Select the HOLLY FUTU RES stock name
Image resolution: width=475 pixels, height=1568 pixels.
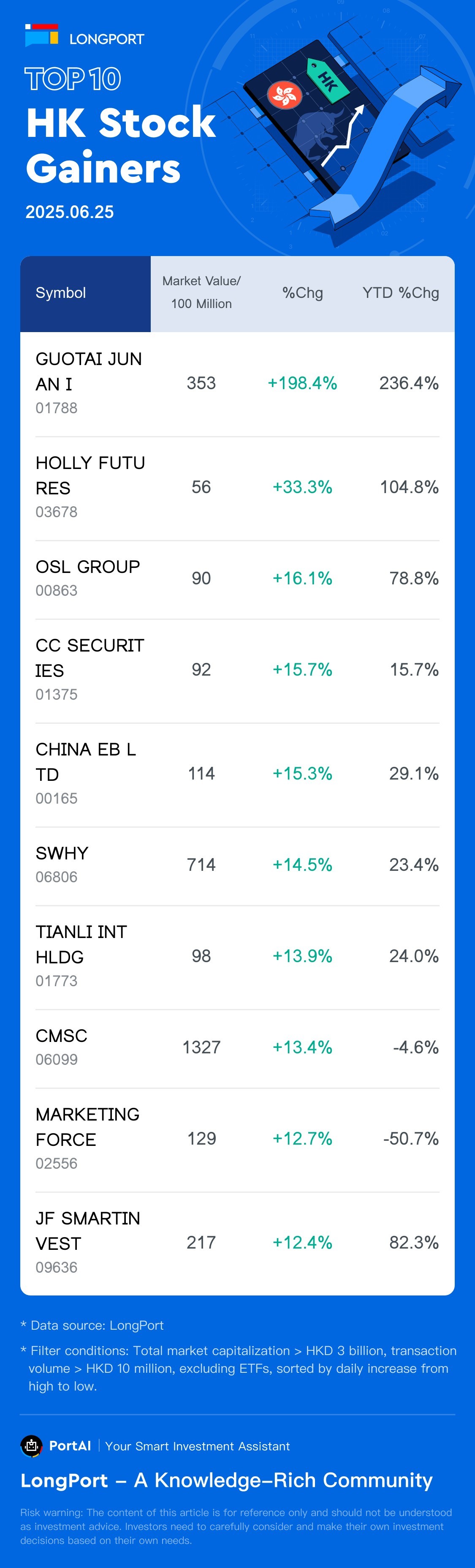(x=90, y=475)
